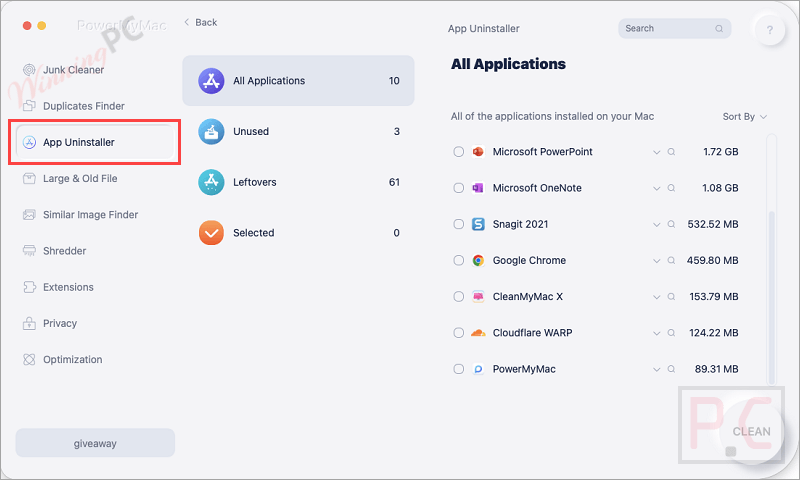Expand Cloudflare WARP file details chevron
The image size is (800, 480).
point(657,333)
